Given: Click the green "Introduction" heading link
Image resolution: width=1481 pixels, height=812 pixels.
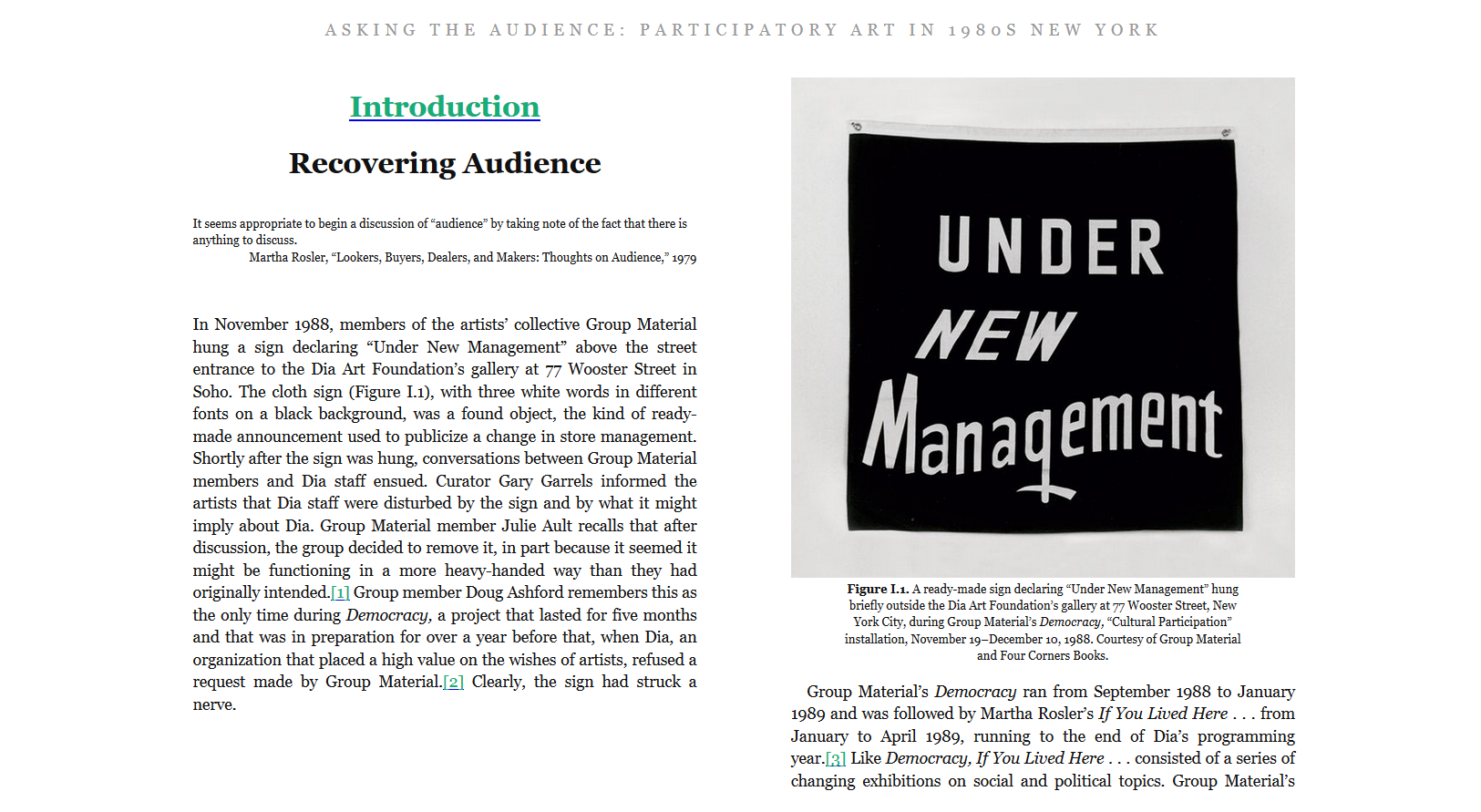Looking at the screenshot, I should coord(445,107).
